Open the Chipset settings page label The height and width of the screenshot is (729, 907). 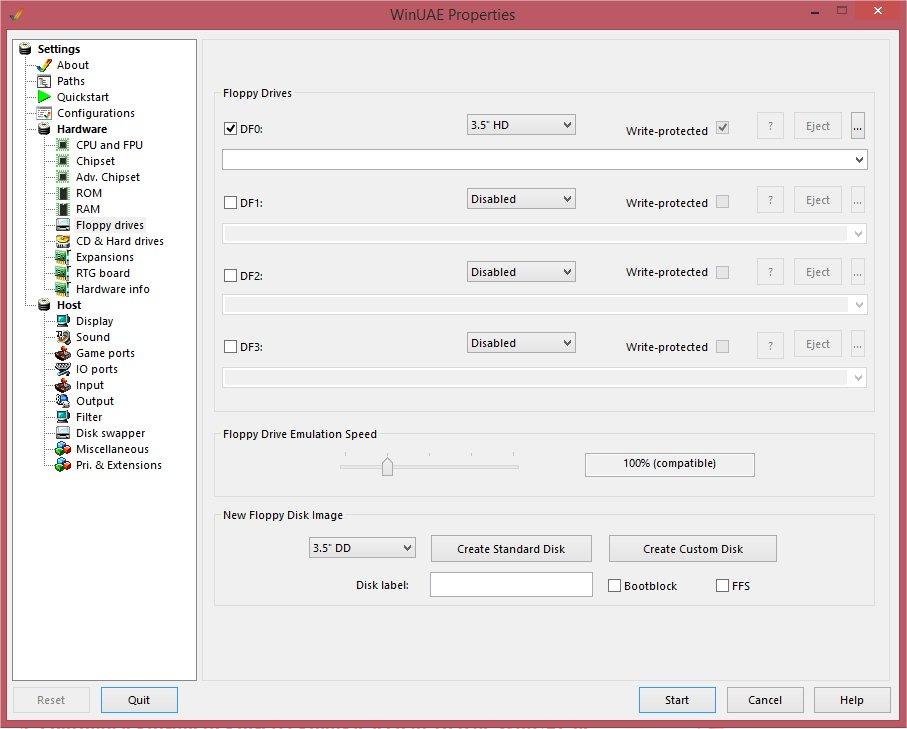pos(95,161)
